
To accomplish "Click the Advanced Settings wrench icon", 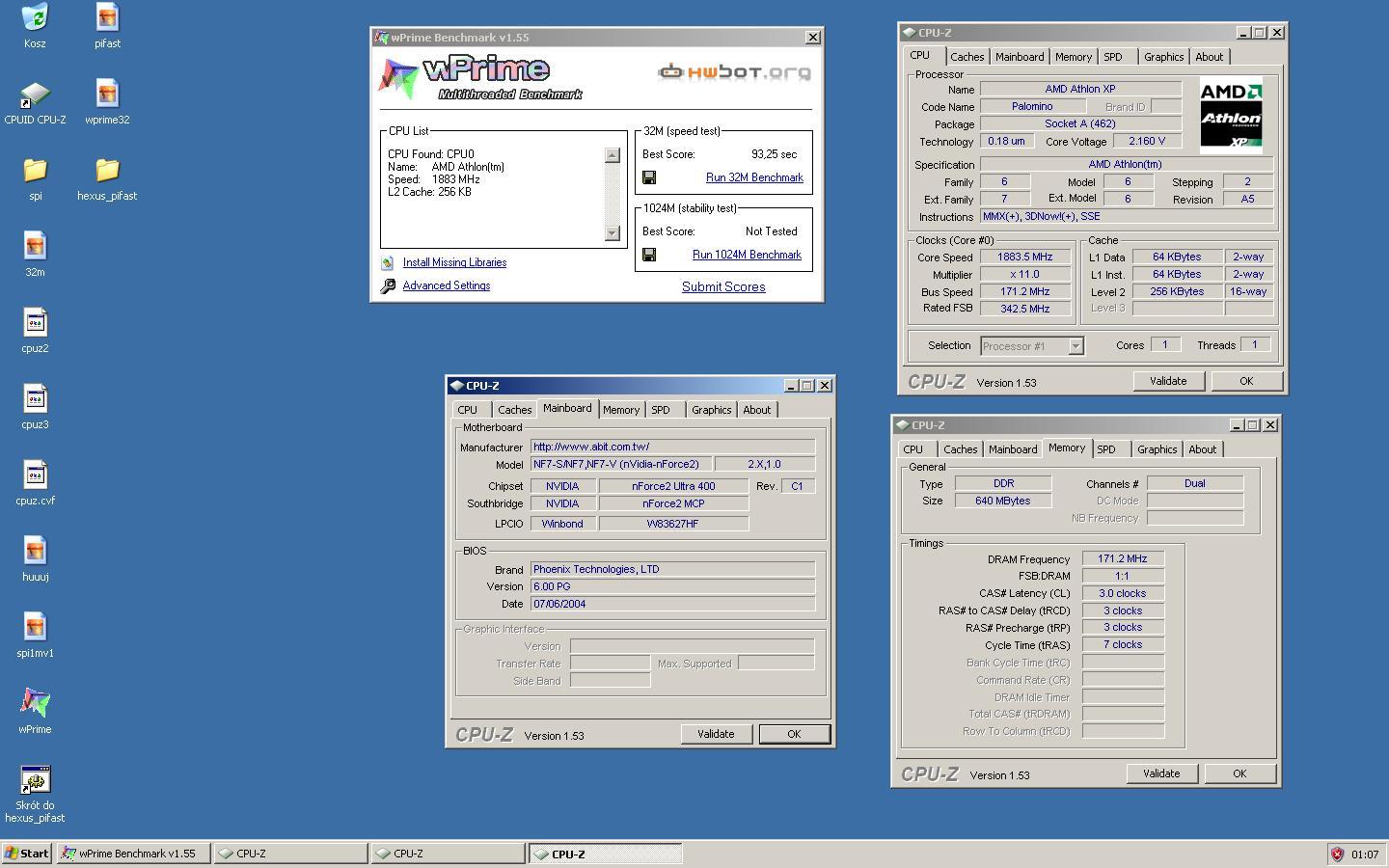I will [388, 285].
